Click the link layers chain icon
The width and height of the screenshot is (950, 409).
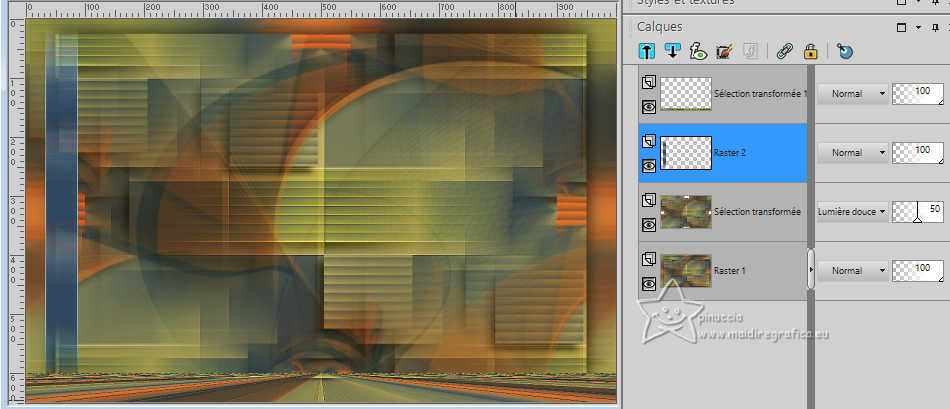tap(785, 52)
